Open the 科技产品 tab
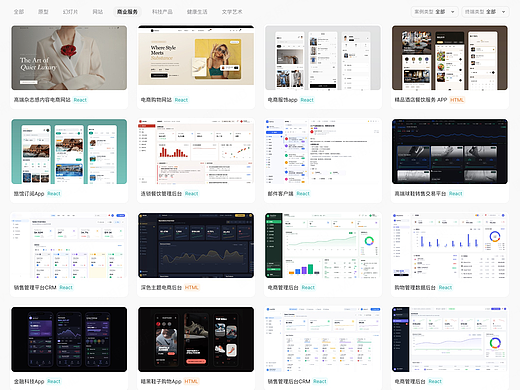The width and height of the screenshot is (520, 390). click(x=162, y=12)
